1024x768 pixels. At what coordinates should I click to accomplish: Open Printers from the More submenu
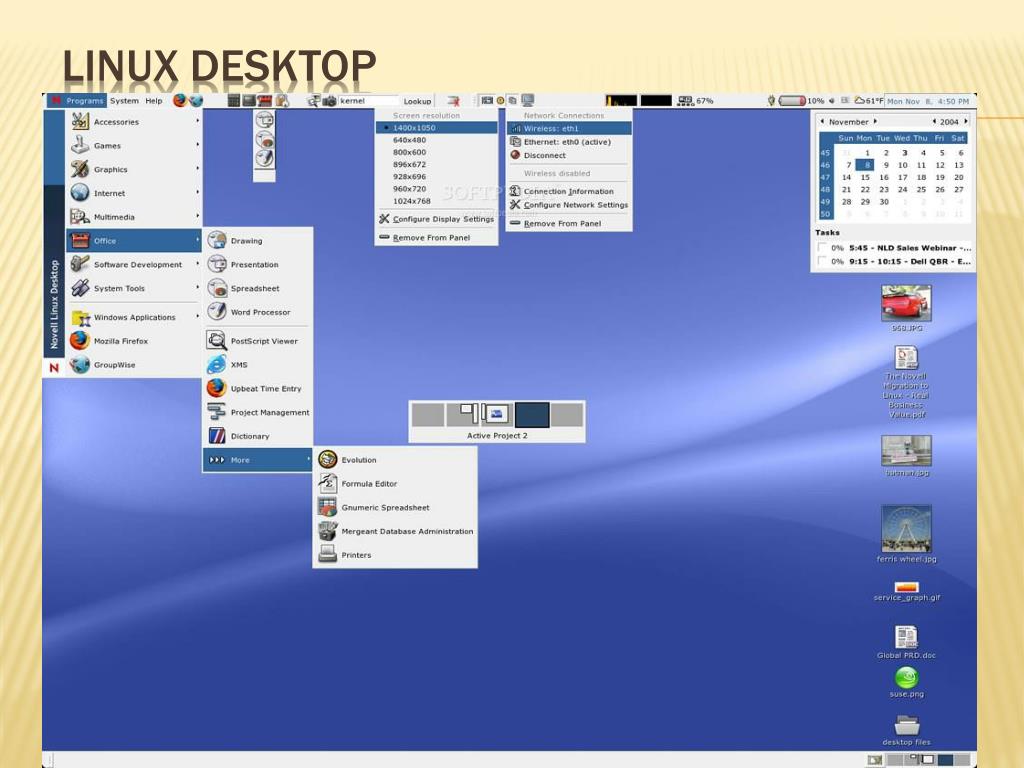coord(395,555)
